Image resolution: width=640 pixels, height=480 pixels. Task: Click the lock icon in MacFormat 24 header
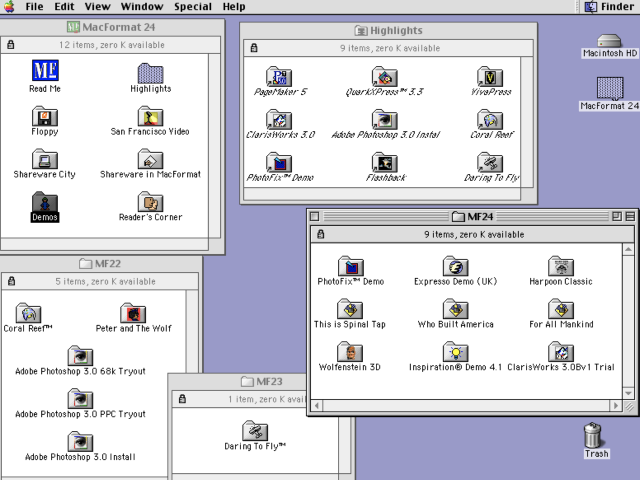coord(11,44)
